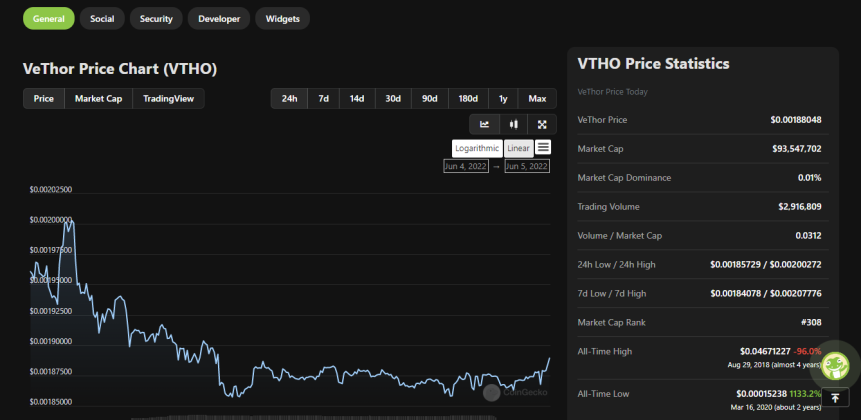
Task: Open fullscreen chart expand icon
Action: (542, 125)
